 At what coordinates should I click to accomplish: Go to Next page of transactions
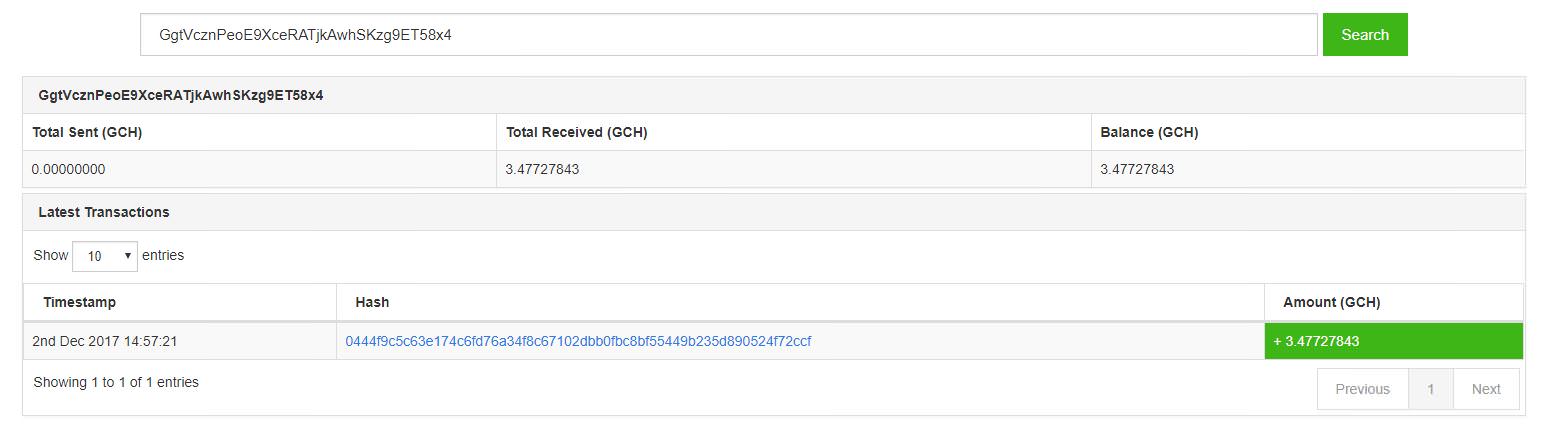(x=1486, y=389)
